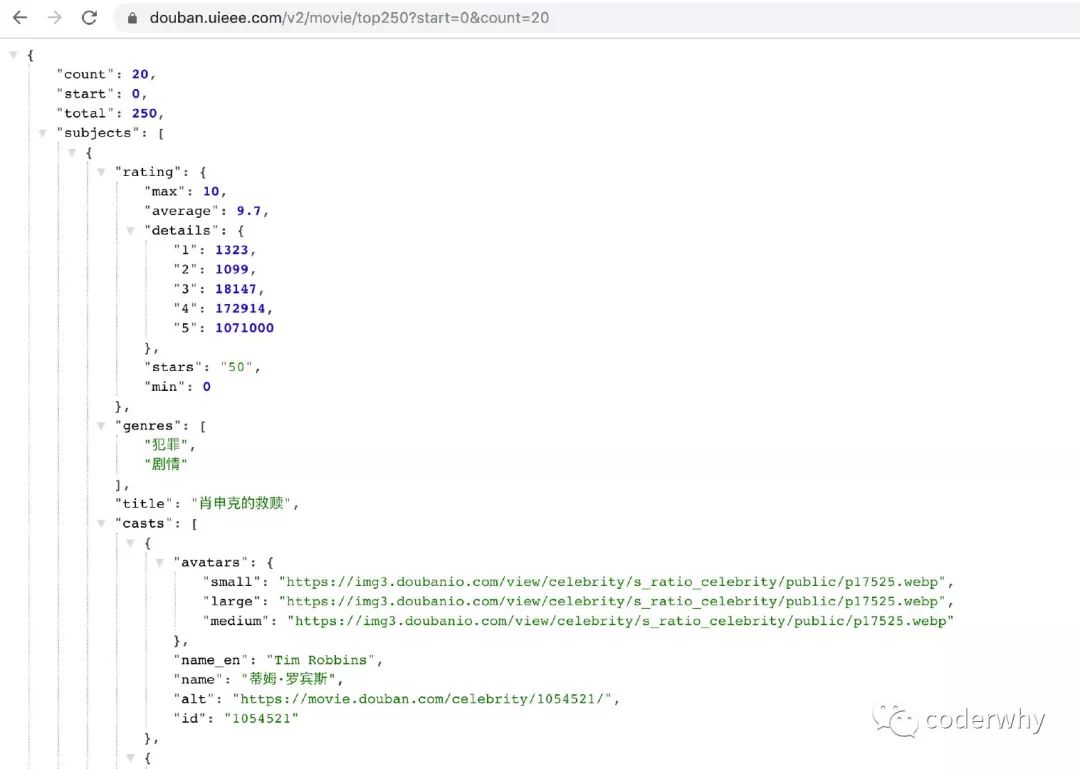Image resolution: width=1080 pixels, height=769 pixels.
Task: Click the "total" value 250
Action: pyautogui.click(x=144, y=113)
